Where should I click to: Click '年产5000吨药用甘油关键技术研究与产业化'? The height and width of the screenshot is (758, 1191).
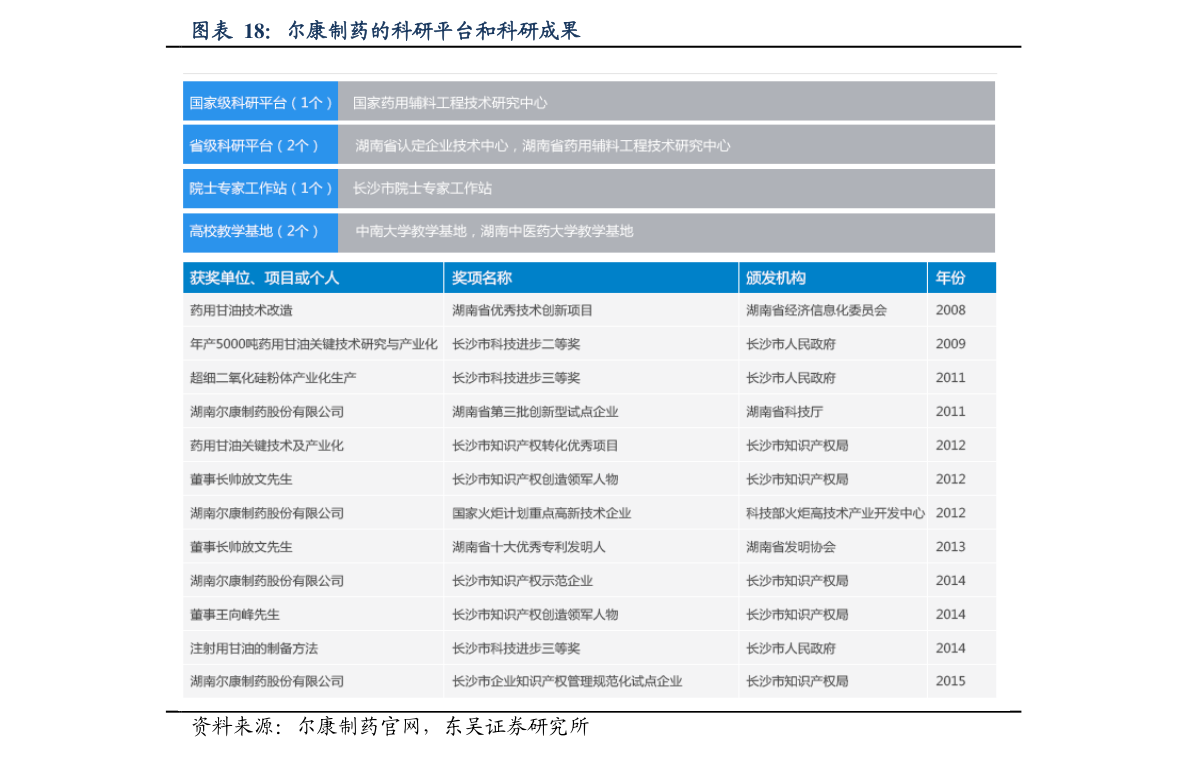[x=314, y=344]
